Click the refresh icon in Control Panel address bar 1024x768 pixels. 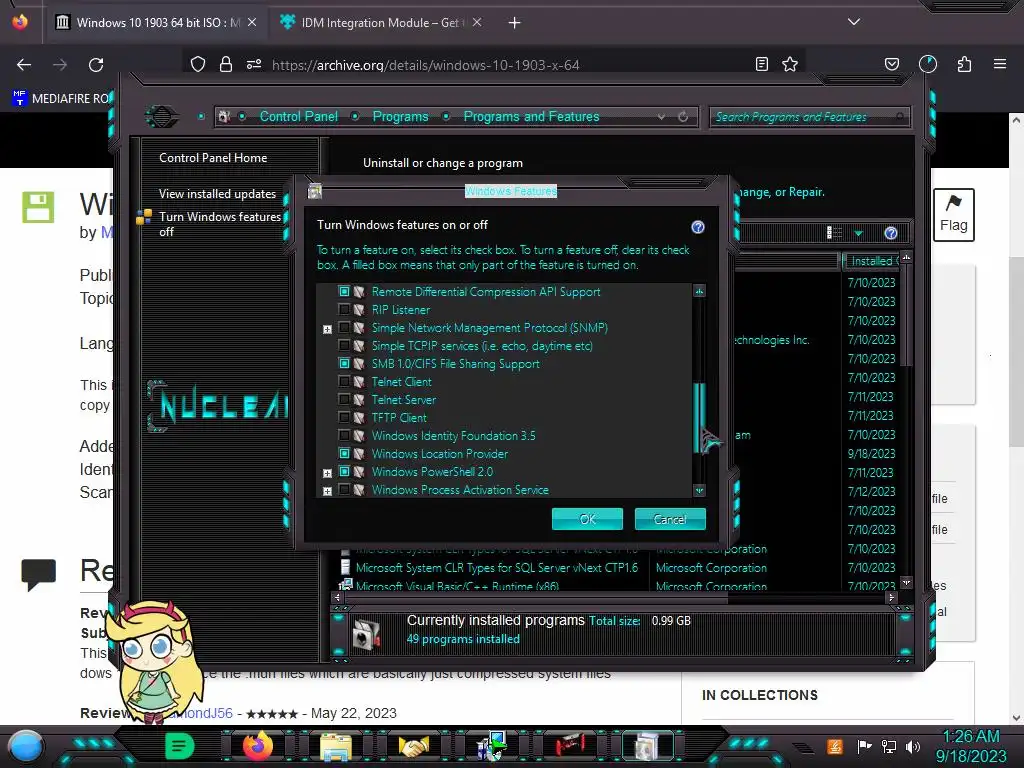pos(683,116)
